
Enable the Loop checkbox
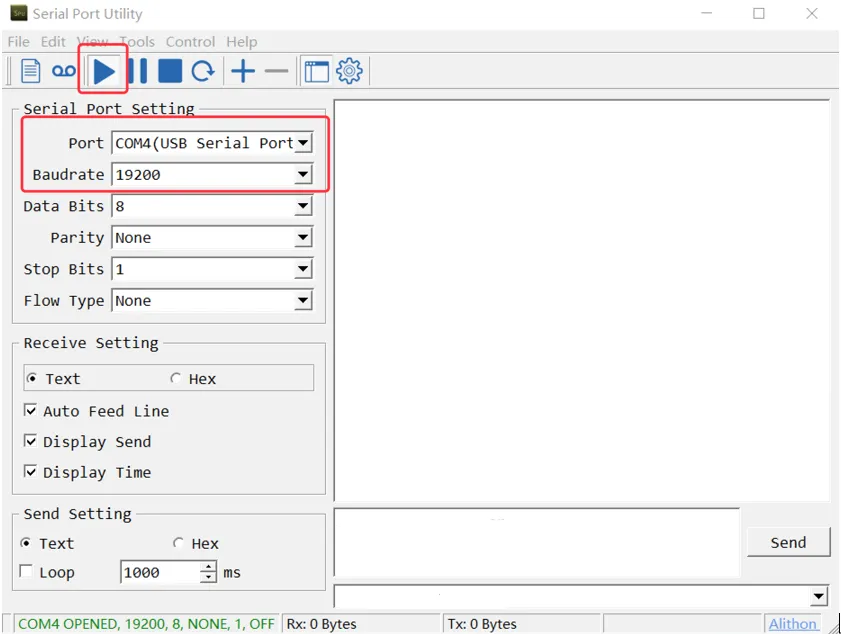(26, 571)
